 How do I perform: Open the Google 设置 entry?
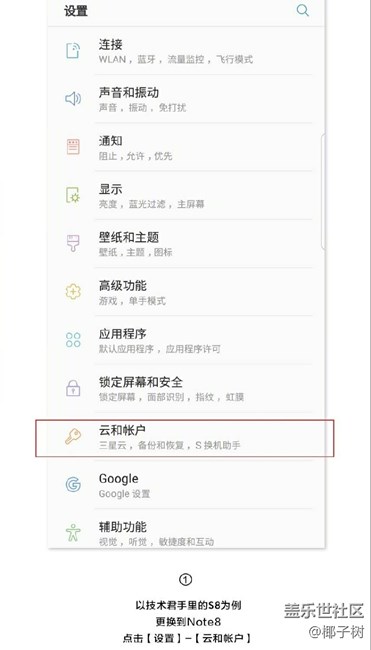pyautogui.click(x=187, y=485)
